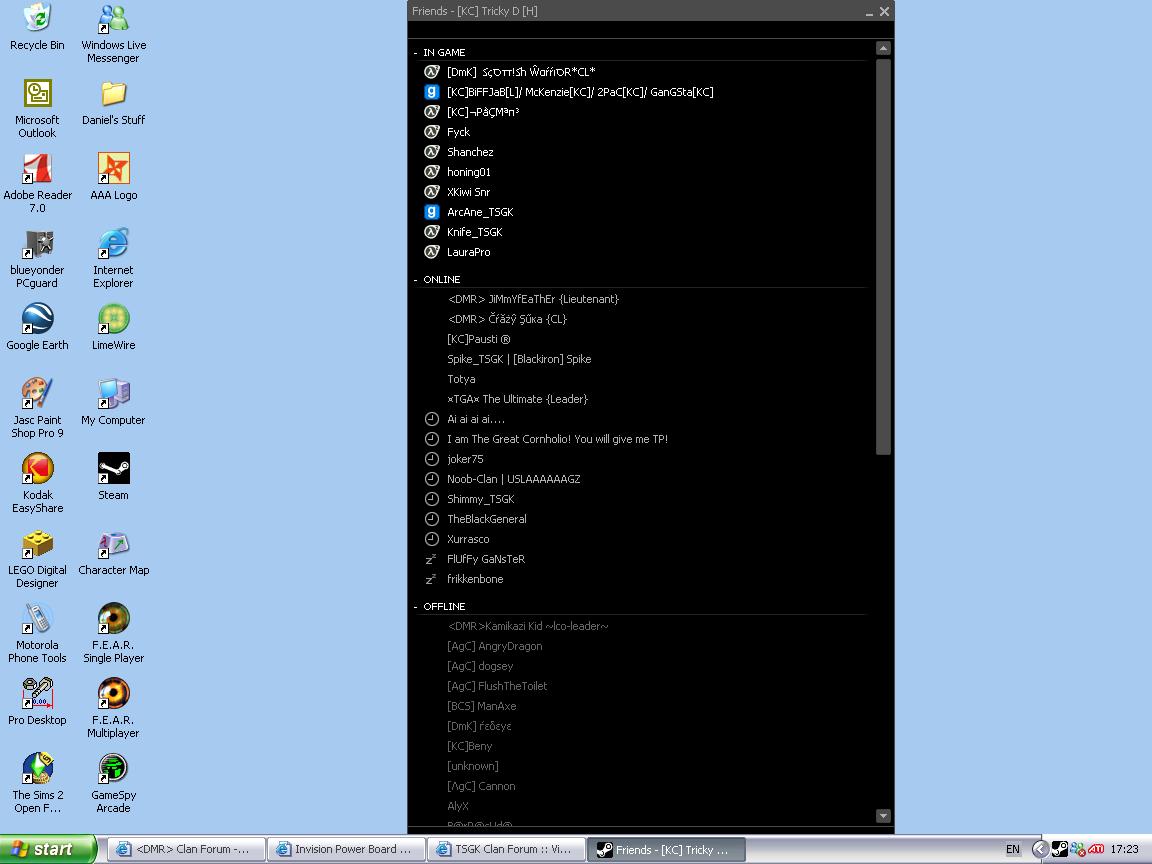Click Garry's Mod icon beside ArcAne_TSGK
The image size is (1152, 864).
click(x=432, y=212)
